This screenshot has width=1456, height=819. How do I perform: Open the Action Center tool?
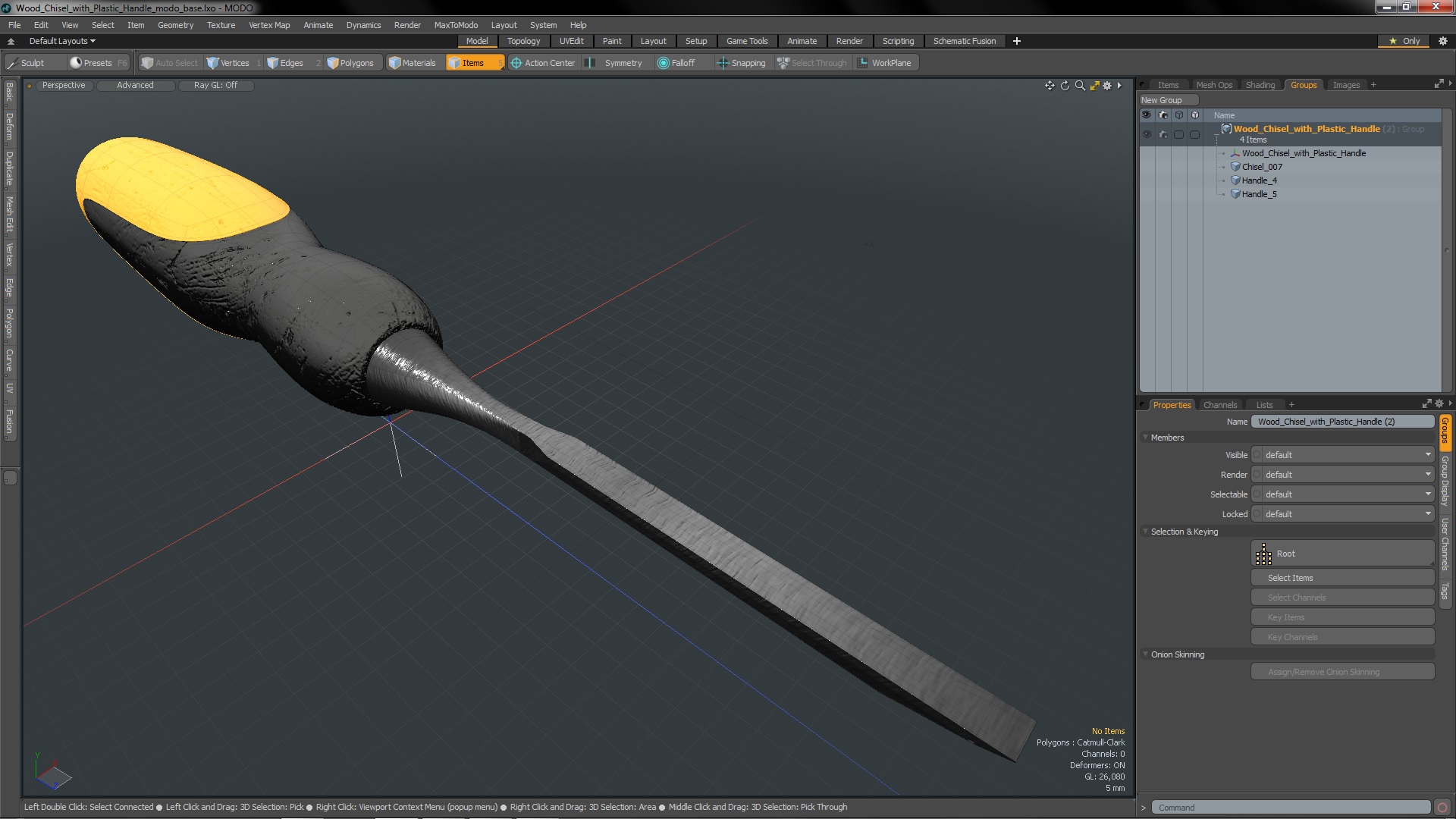(542, 63)
